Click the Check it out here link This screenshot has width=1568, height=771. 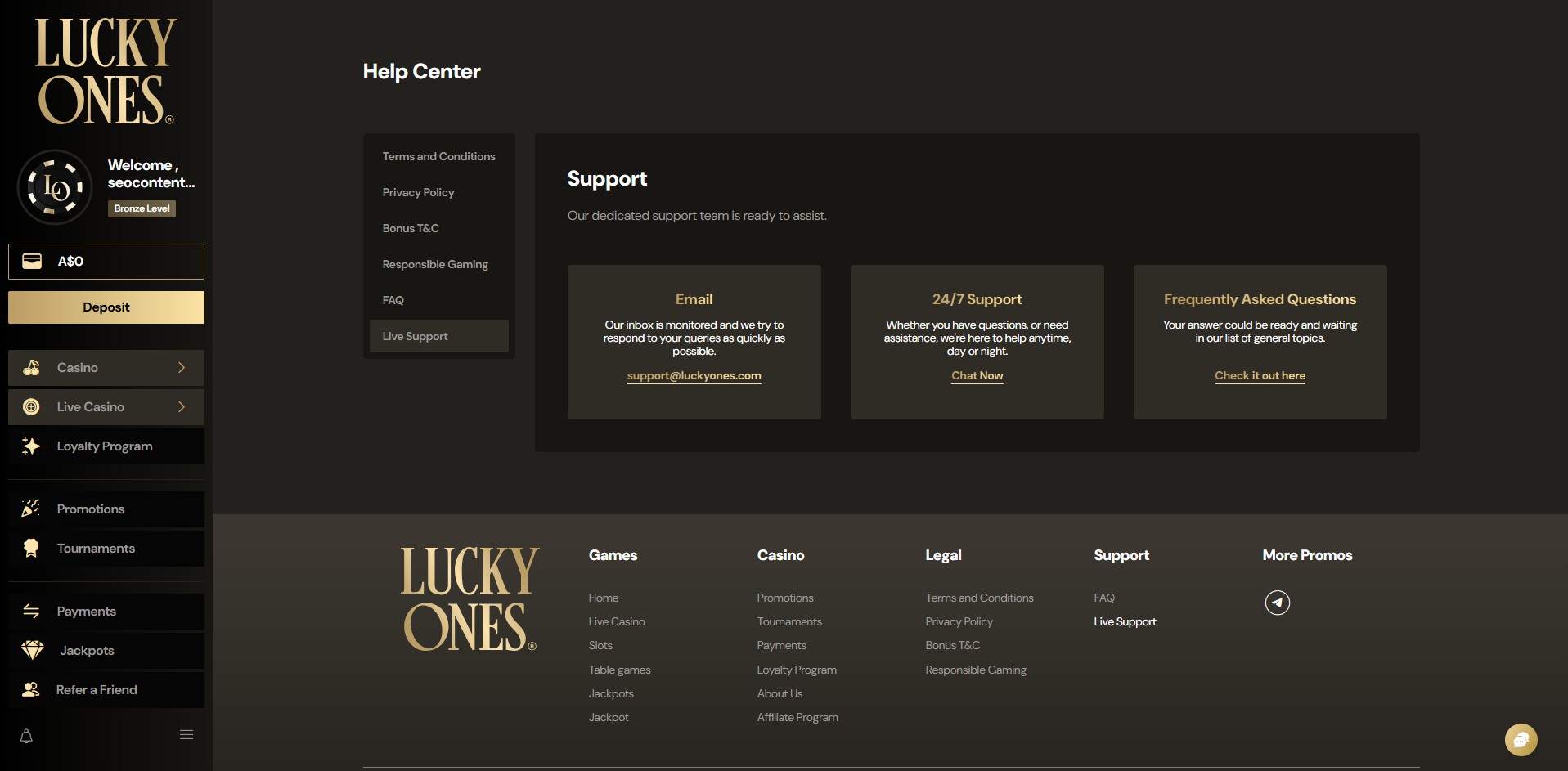point(1260,376)
